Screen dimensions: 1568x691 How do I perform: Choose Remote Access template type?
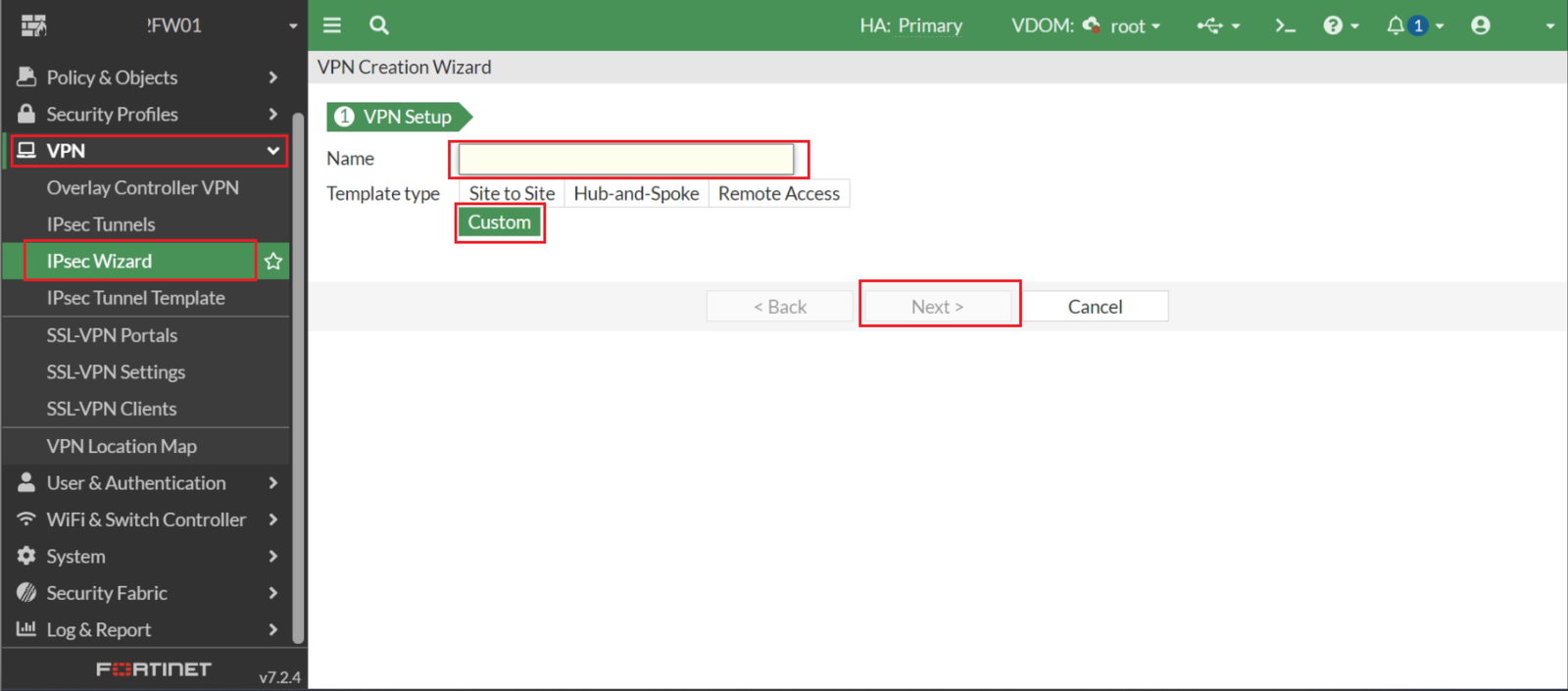778,194
